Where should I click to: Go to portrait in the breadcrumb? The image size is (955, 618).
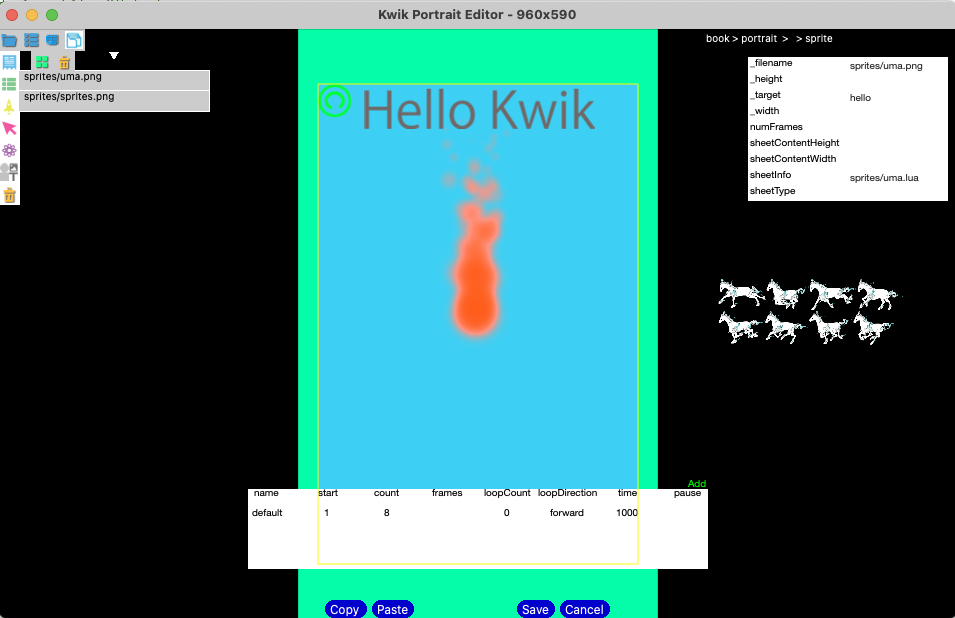tap(759, 38)
